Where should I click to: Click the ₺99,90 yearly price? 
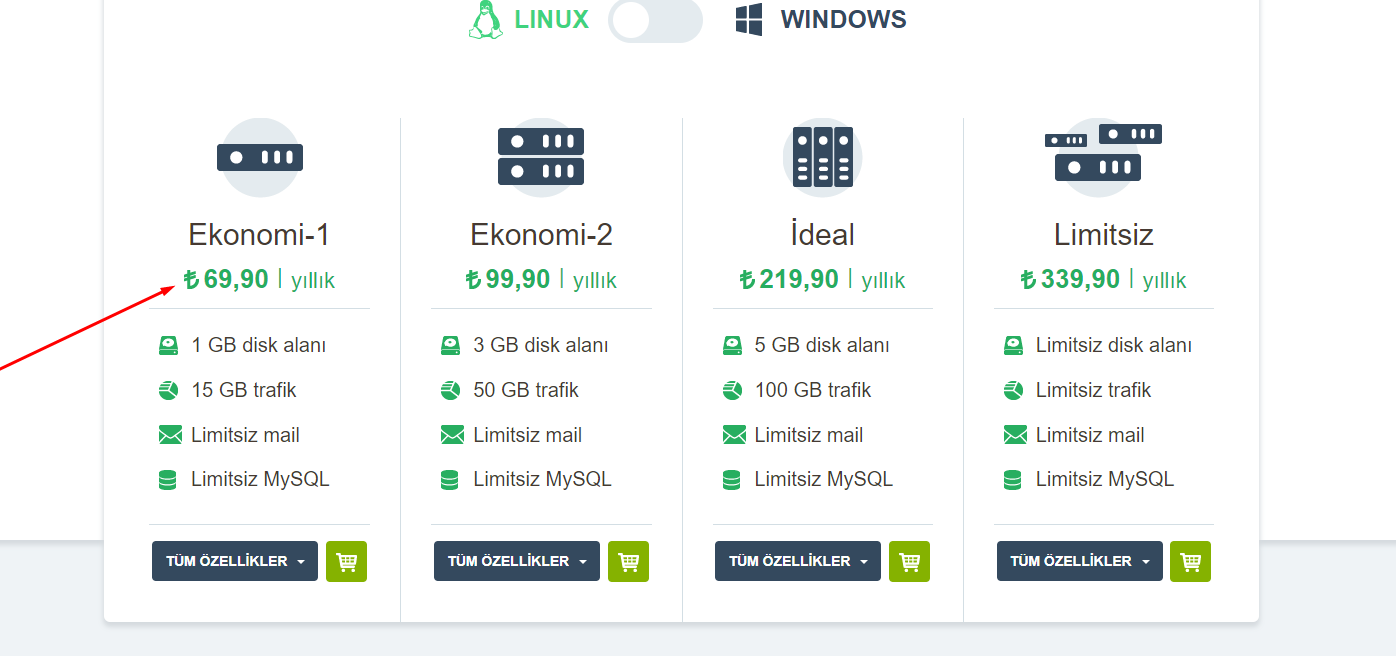coord(541,279)
